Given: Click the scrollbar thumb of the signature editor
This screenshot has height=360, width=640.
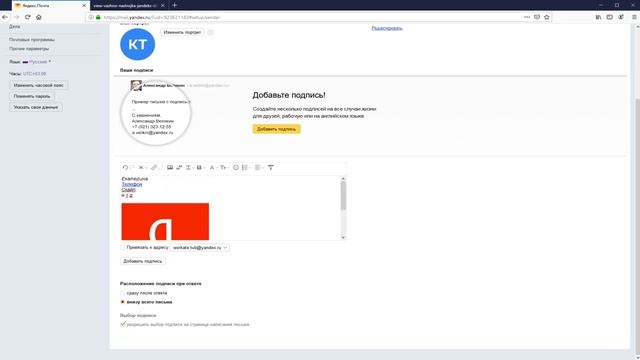Looking at the screenshot, I should (343, 195).
